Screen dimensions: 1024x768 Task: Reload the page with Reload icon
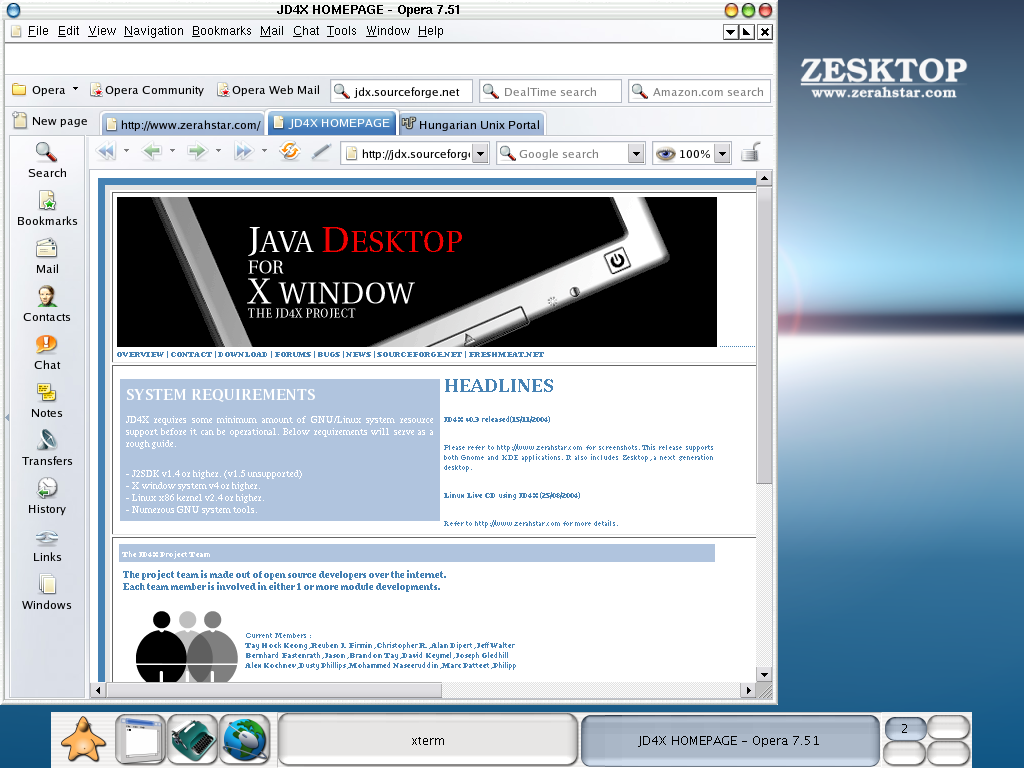(289, 152)
